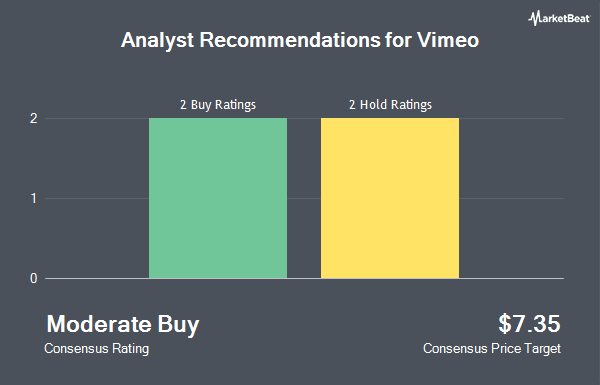Click the '2 Hold Ratings' label
This screenshot has width=600, height=385.
390,104
